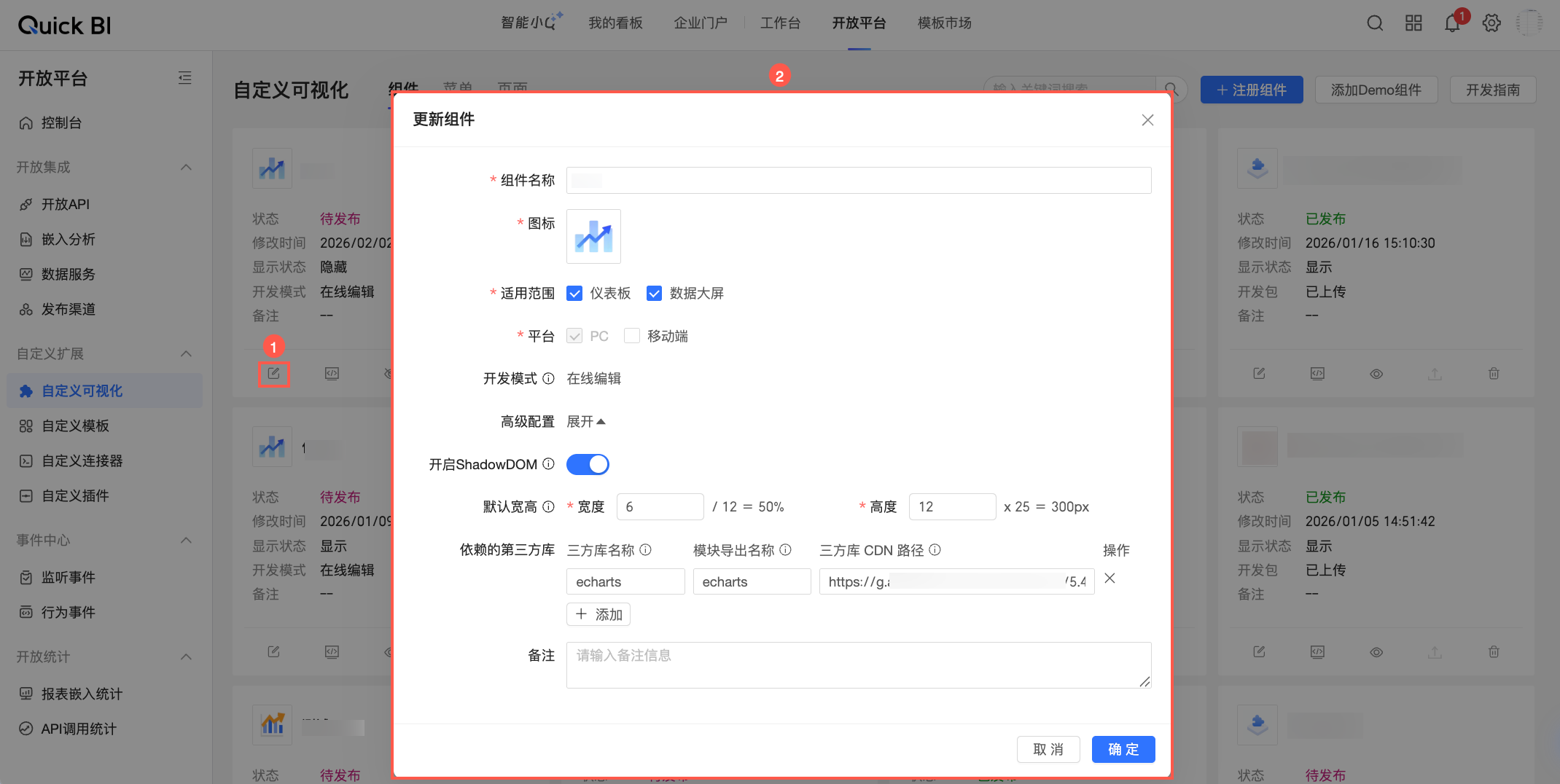
Task: Collapse the 高级配置 advanced section
Action: click(x=586, y=421)
